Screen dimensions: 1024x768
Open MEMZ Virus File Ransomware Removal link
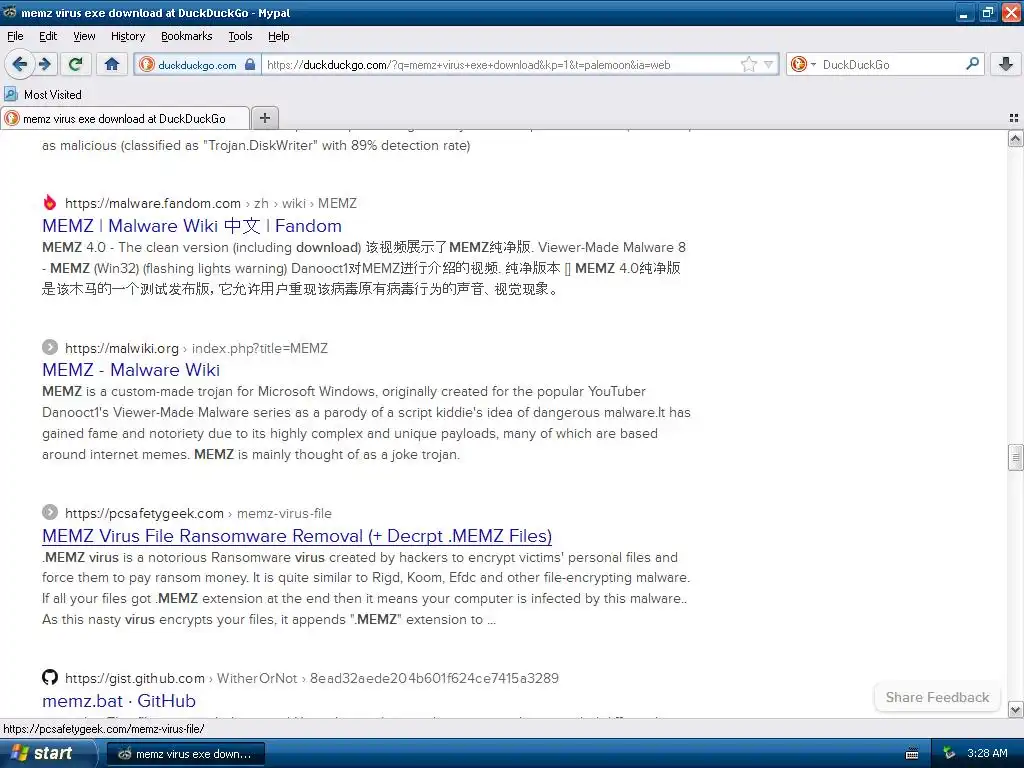tap(296, 536)
